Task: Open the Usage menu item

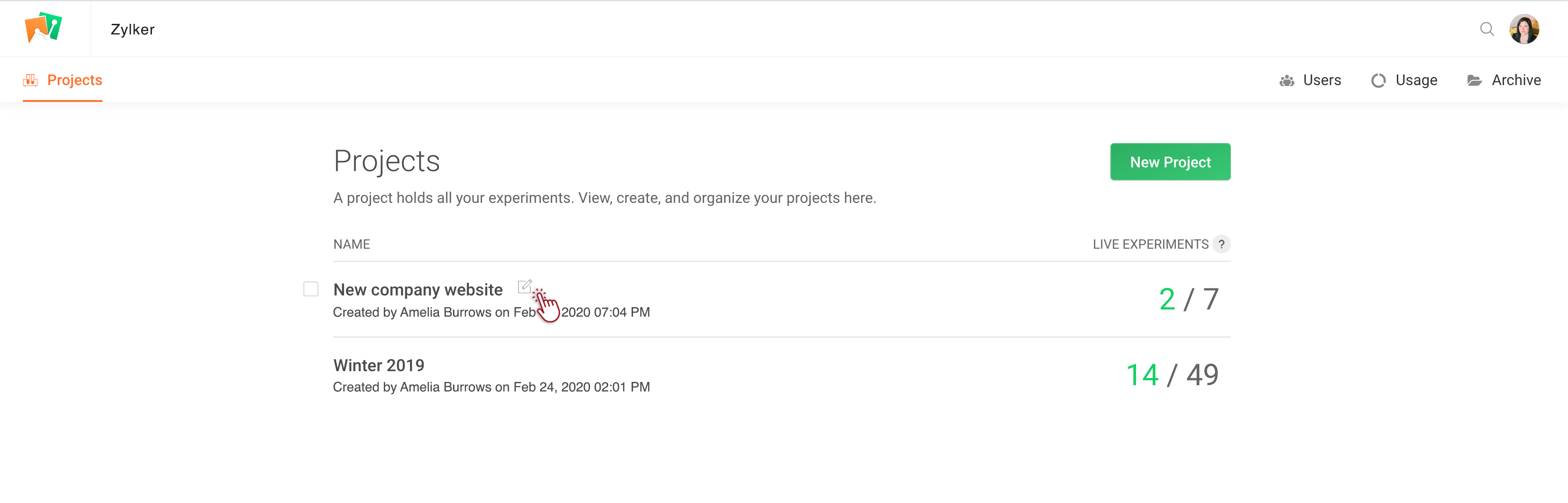Action: point(1416,80)
